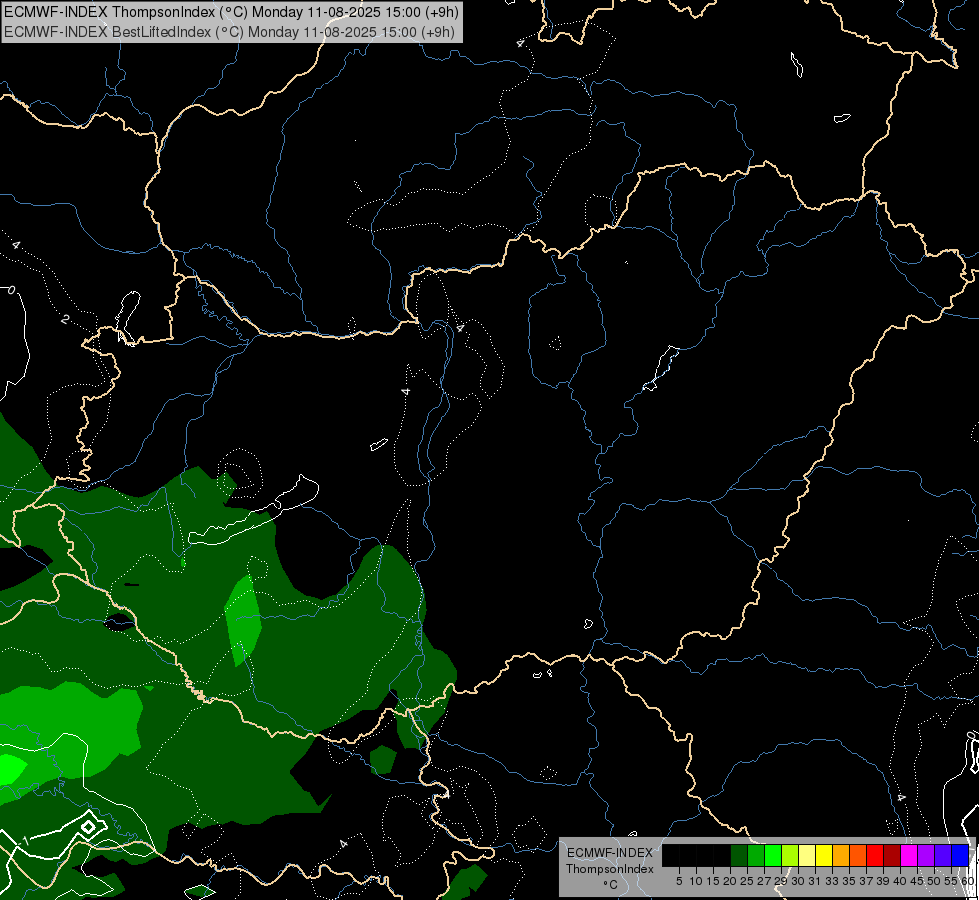Select the orange 33-35 legend swatch
Screen dimensions: 979x900
click(x=841, y=855)
